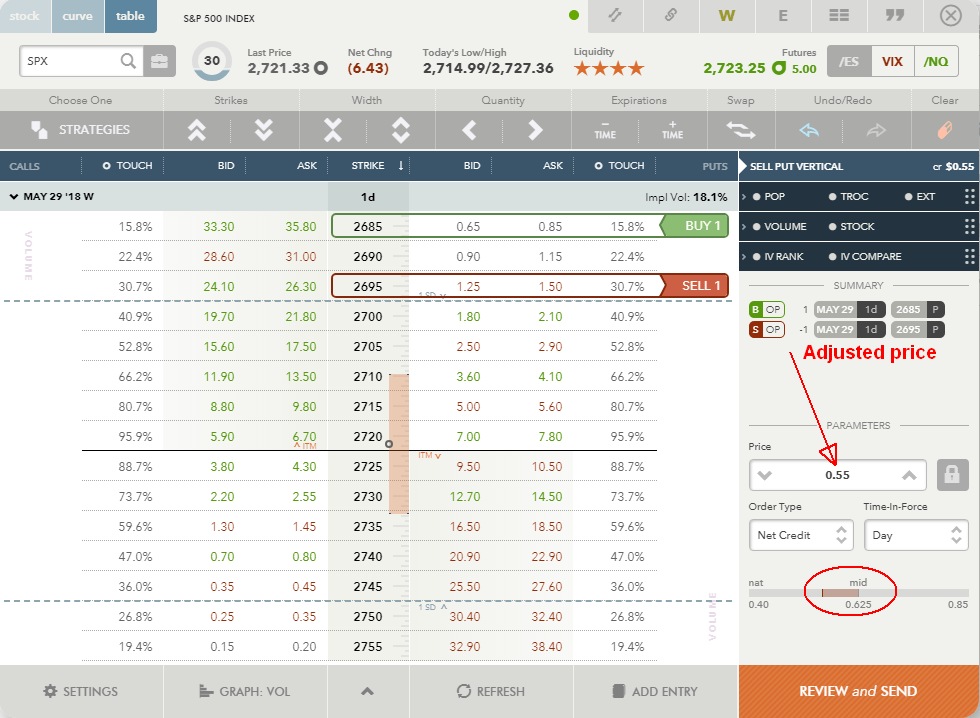This screenshot has height=718, width=980.
Task: Raise price with the up chevron
Action: pos(909,476)
